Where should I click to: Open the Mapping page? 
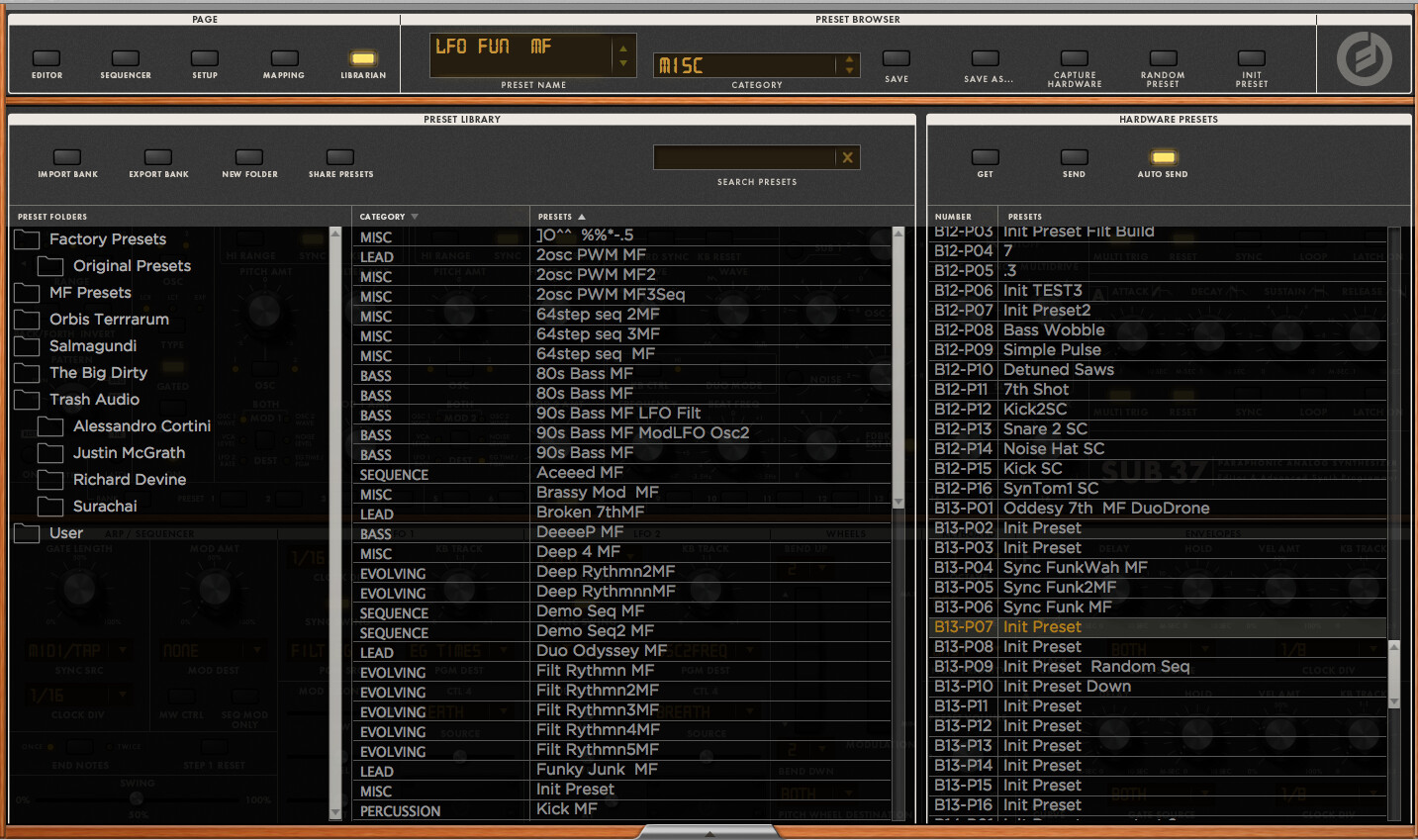(284, 58)
